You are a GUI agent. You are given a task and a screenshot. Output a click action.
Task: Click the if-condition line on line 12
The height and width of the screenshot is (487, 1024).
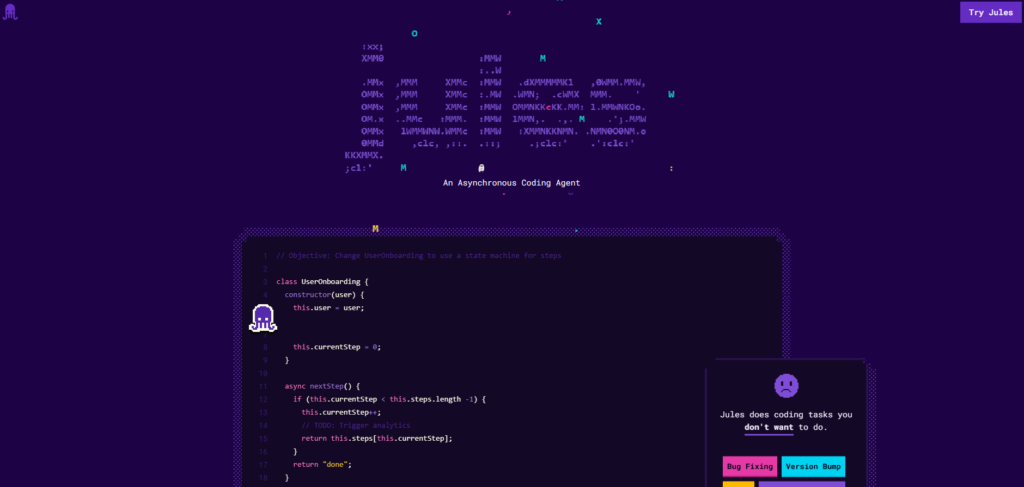point(390,399)
